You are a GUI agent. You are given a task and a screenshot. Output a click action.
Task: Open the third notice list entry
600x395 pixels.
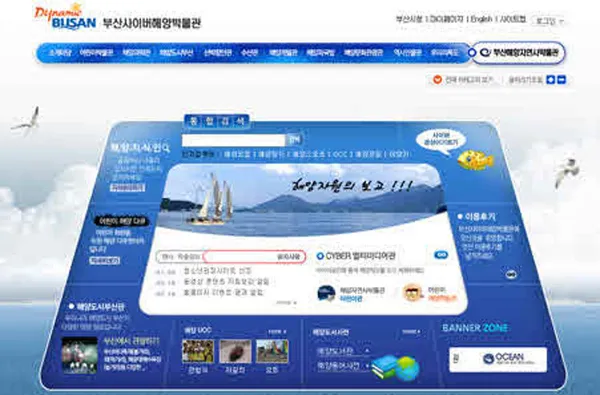pyautogui.click(x=223, y=293)
